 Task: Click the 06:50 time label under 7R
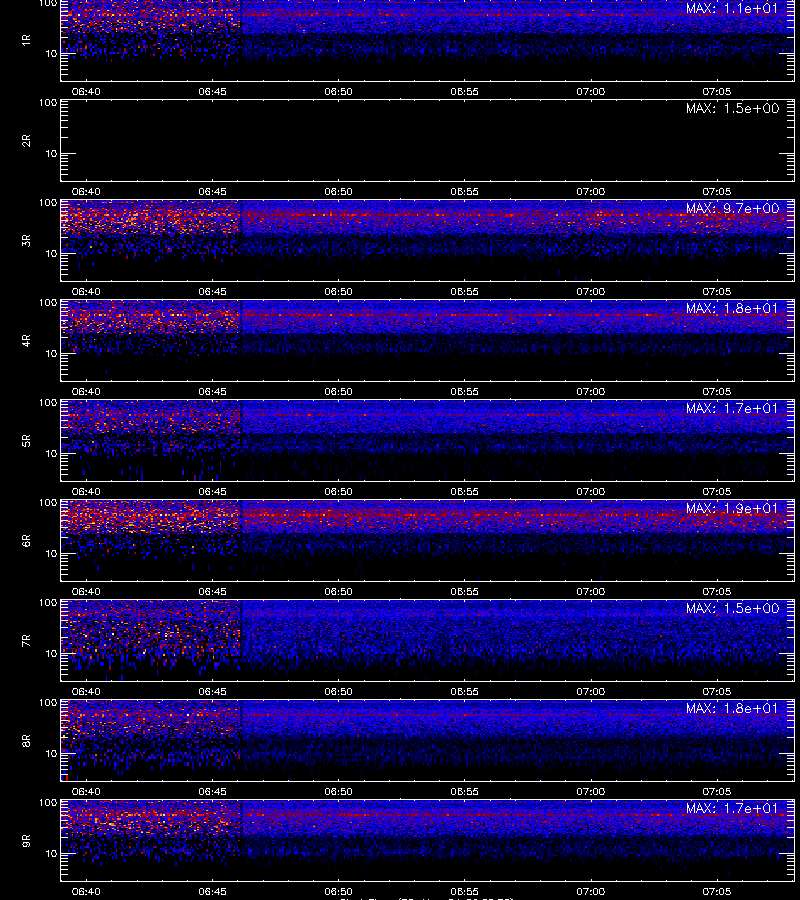(x=339, y=692)
